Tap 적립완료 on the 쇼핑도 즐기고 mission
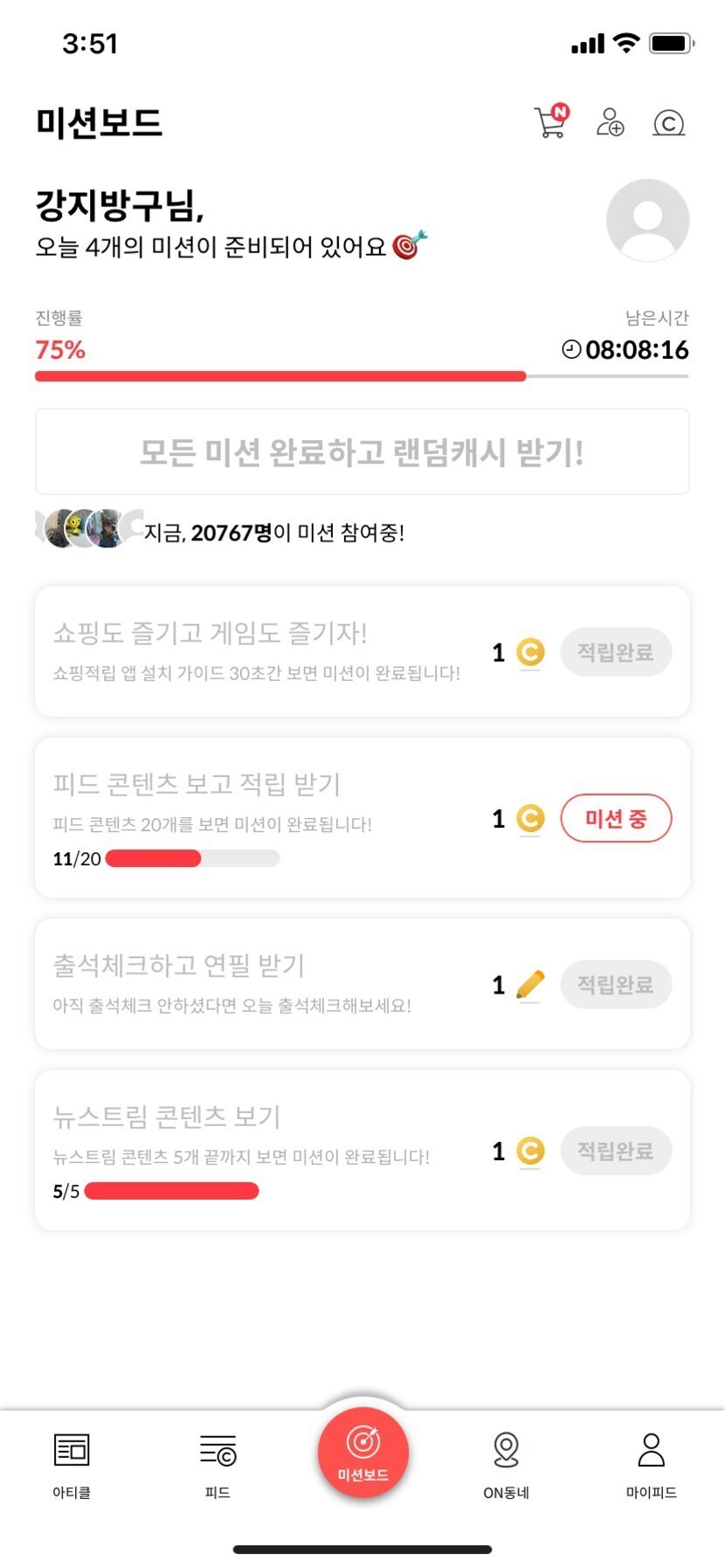Screen dimensions: 725x1568 click(616, 651)
